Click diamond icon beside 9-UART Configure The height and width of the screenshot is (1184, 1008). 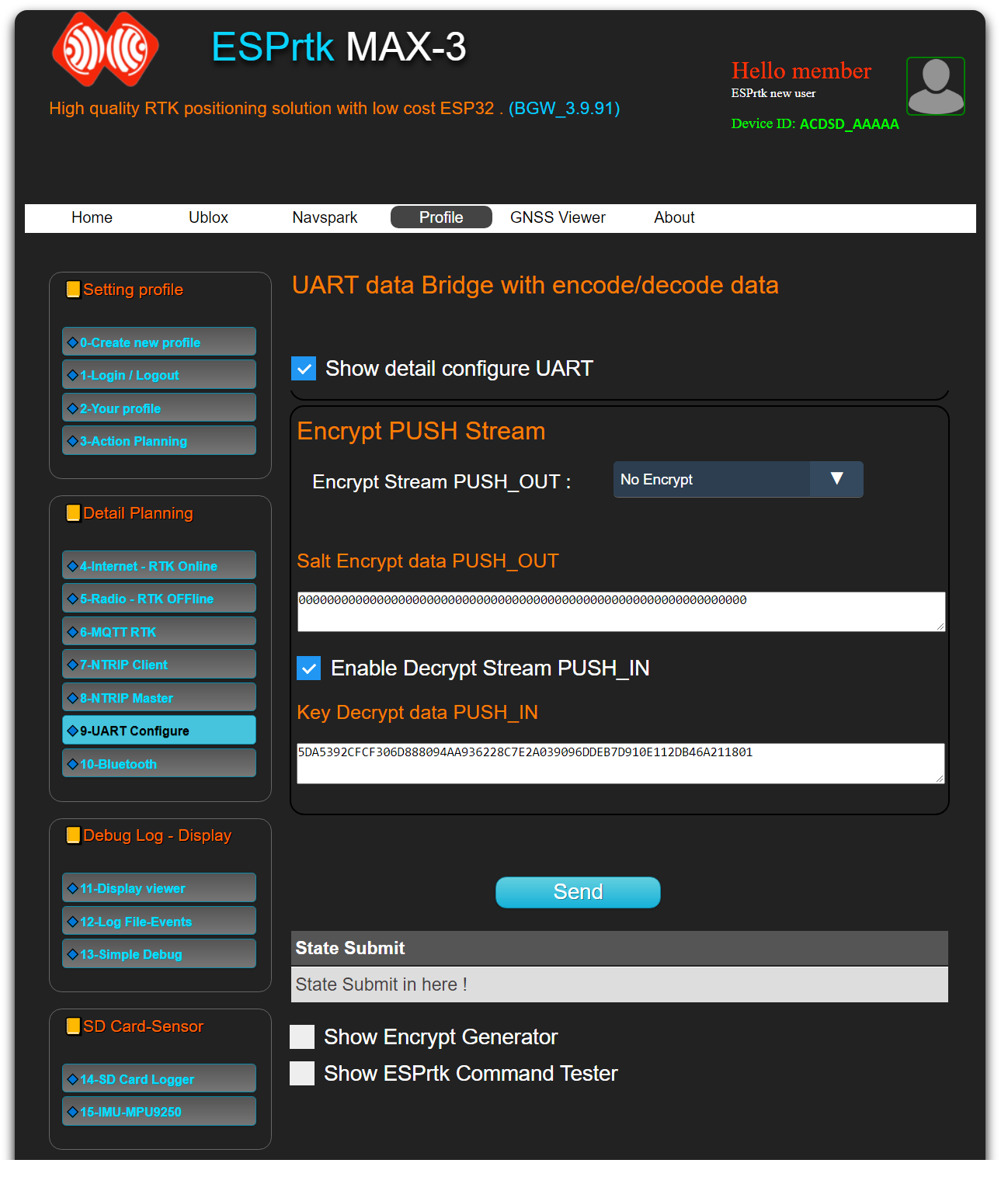tap(72, 731)
